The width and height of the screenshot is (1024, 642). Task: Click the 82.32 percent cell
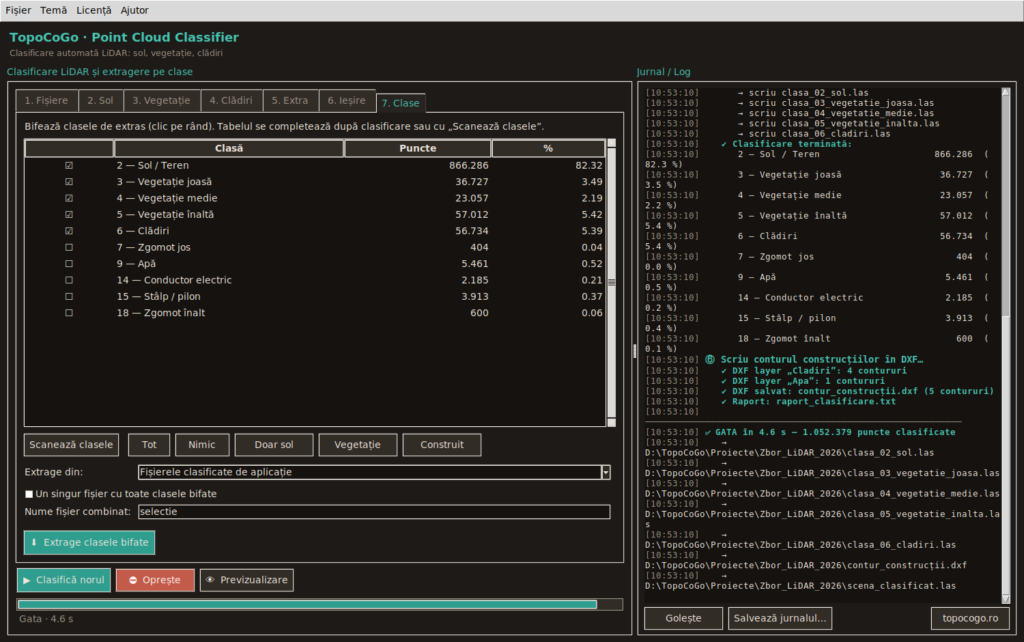pos(588,166)
